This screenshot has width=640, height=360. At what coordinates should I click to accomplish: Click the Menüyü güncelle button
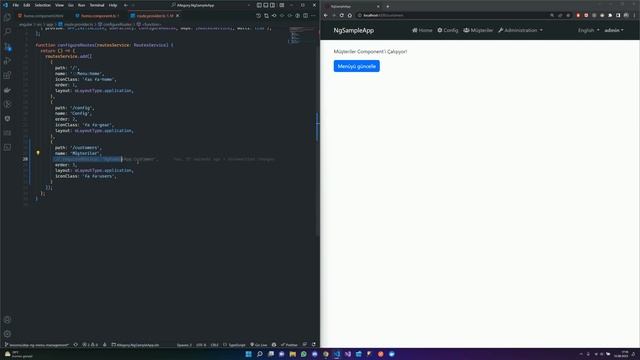click(x=357, y=66)
